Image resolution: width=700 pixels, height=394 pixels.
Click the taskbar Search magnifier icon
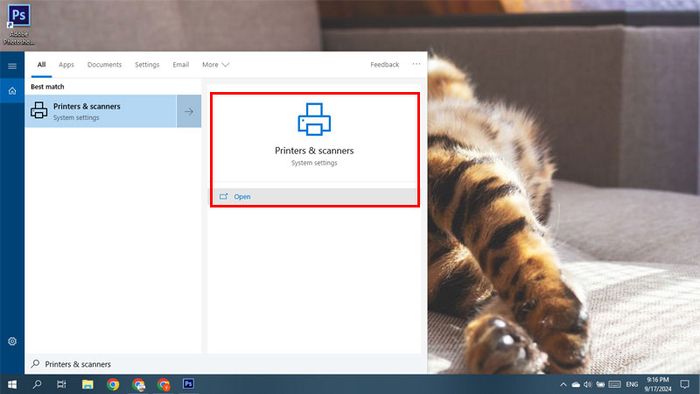tap(37, 384)
